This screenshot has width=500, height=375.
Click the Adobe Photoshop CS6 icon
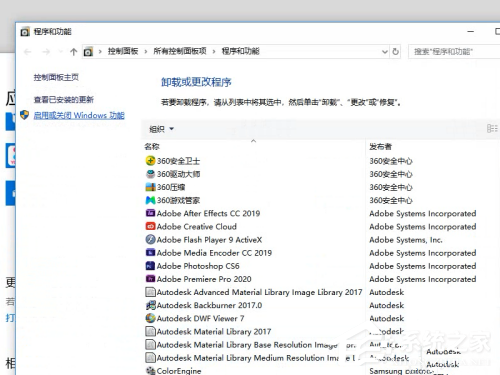coord(150,266)
